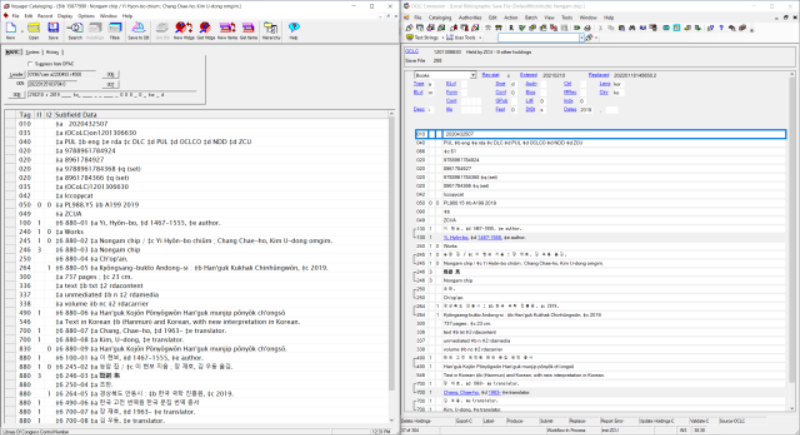Click the New Items icon in Voyager
The image size is (800, 435).
227,29
